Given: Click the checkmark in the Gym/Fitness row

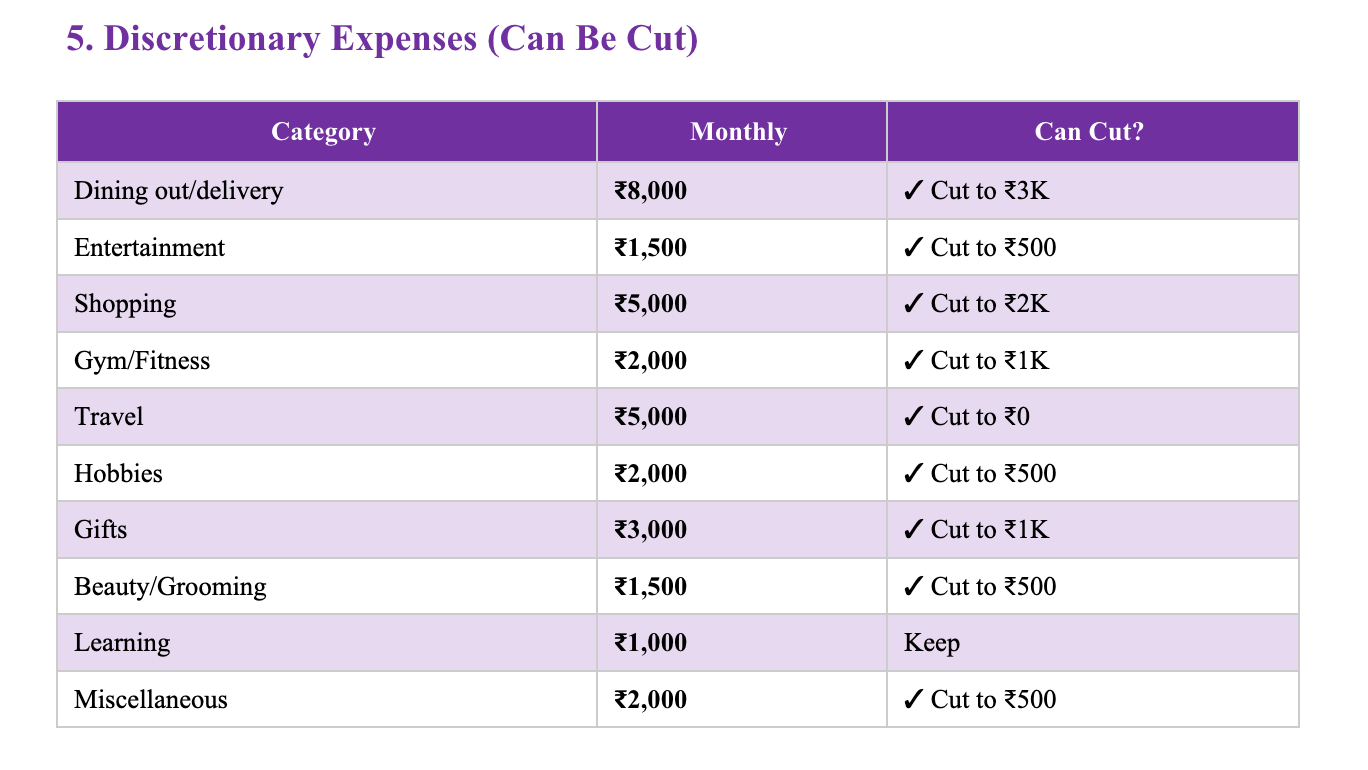Looking at the screenshot, I should click(913, 361).
